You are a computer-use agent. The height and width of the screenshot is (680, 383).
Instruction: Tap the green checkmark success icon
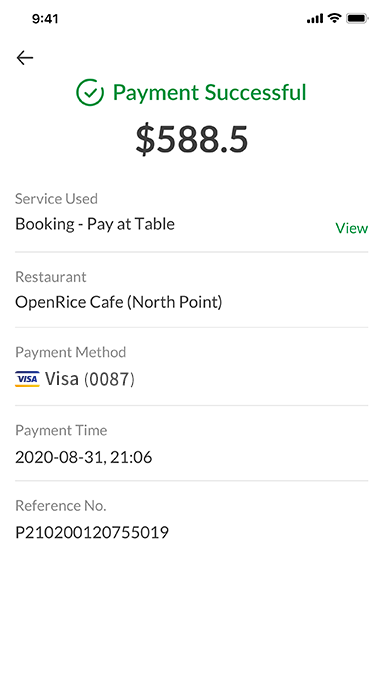(90, 92)
